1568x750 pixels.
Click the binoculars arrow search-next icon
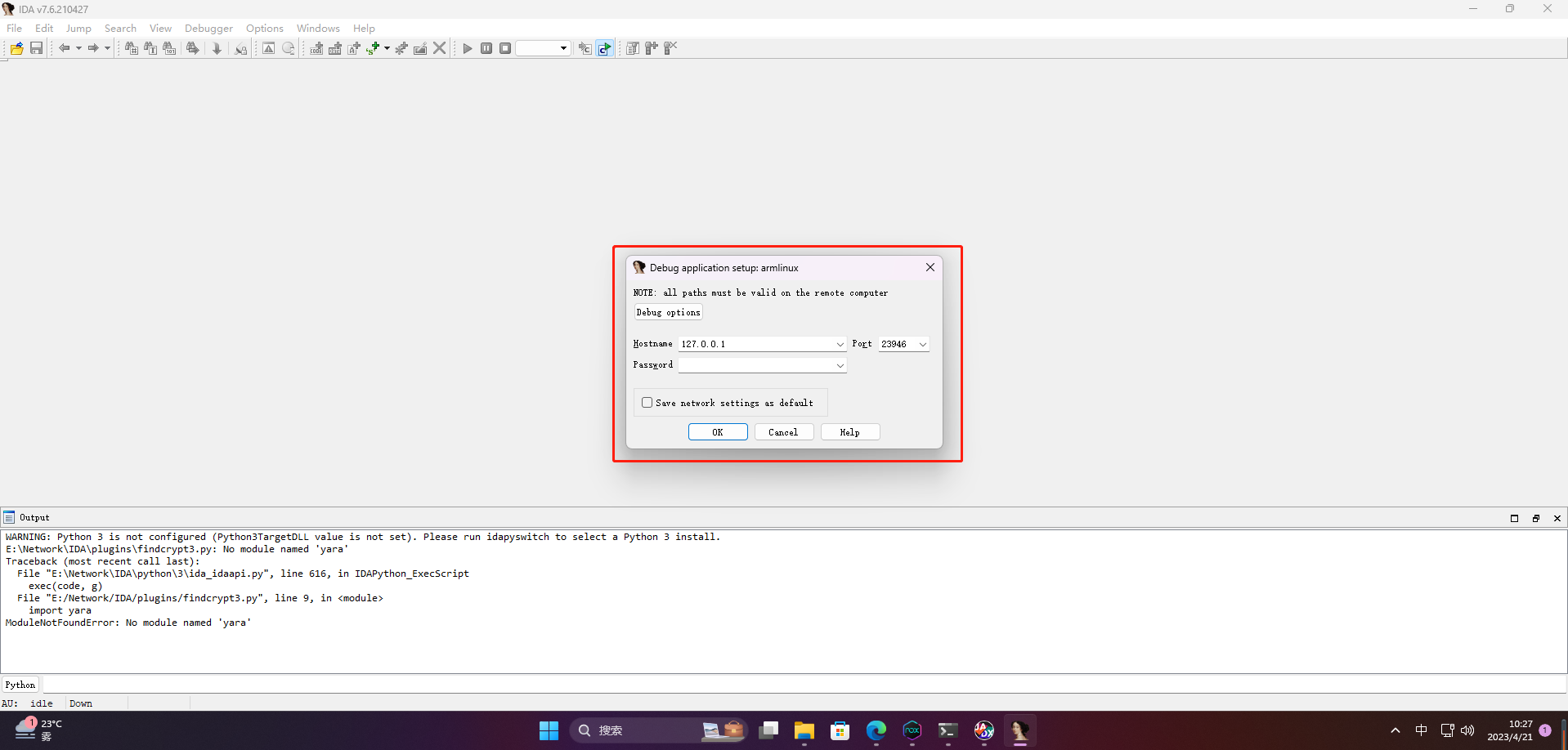[x=193, y=48]
